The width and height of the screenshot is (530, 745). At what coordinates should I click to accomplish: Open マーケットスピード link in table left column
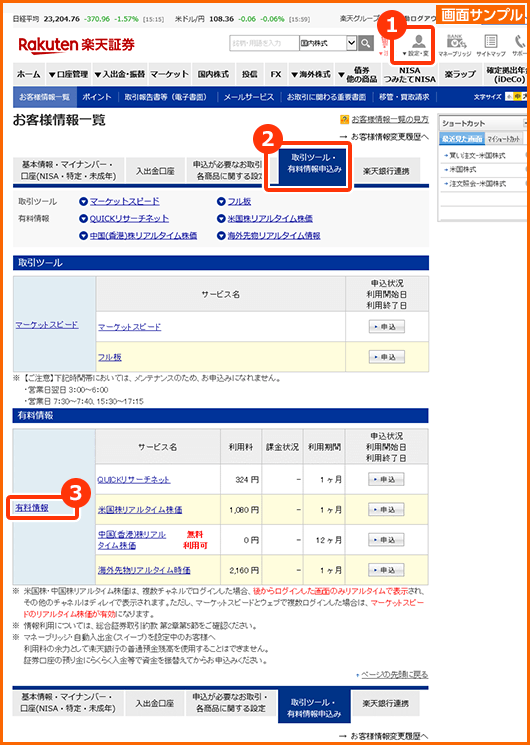pyautogui.click(x=47, y=325)
